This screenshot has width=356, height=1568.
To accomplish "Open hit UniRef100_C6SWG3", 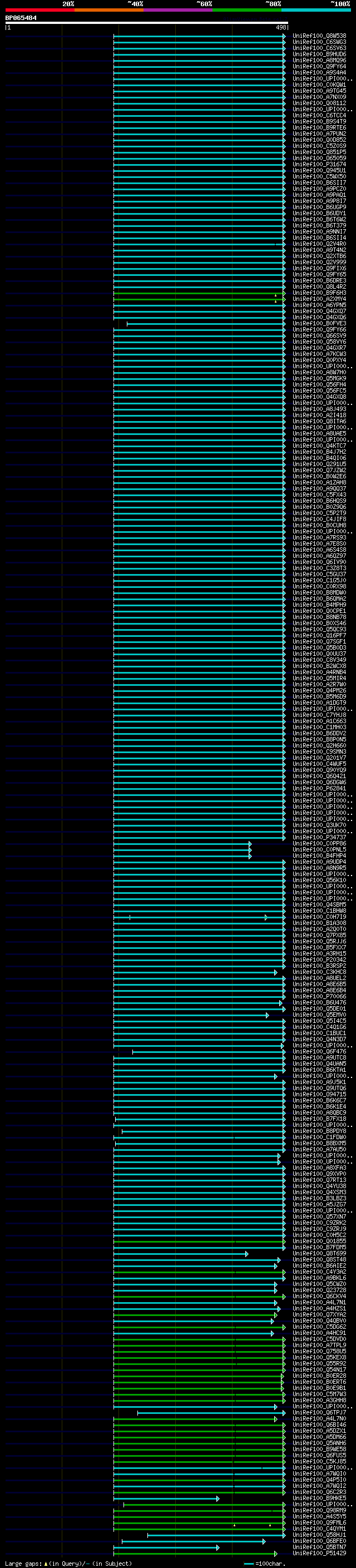I will 319,42.
